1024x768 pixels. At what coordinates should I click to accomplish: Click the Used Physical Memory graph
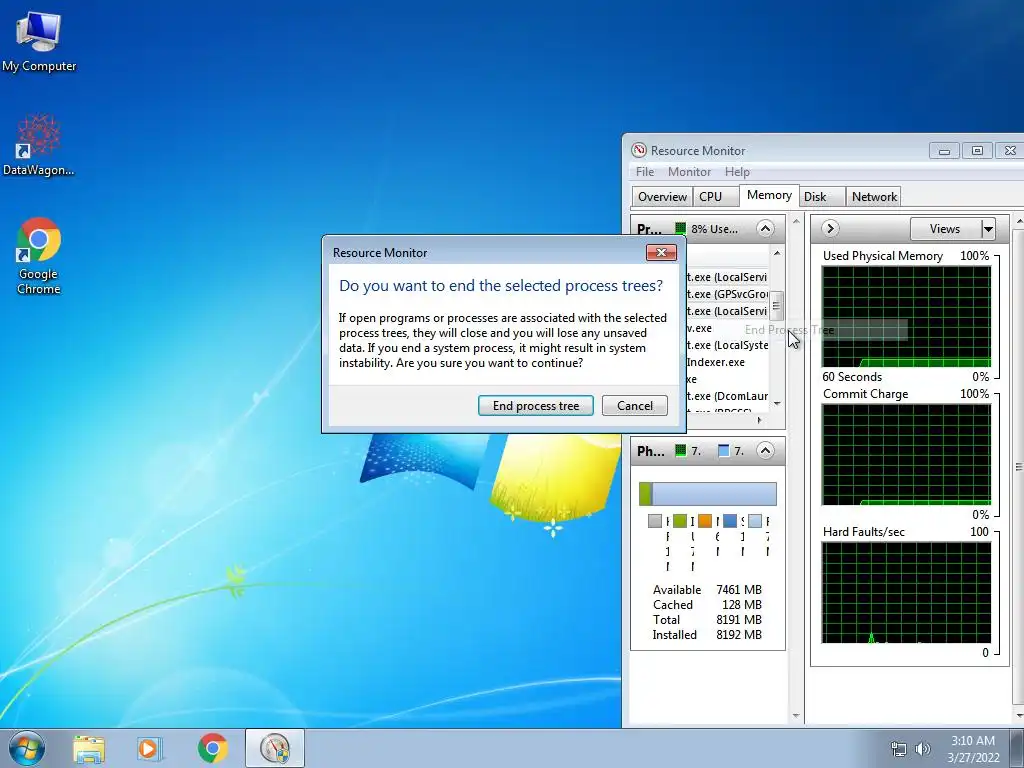click(906, 316)
